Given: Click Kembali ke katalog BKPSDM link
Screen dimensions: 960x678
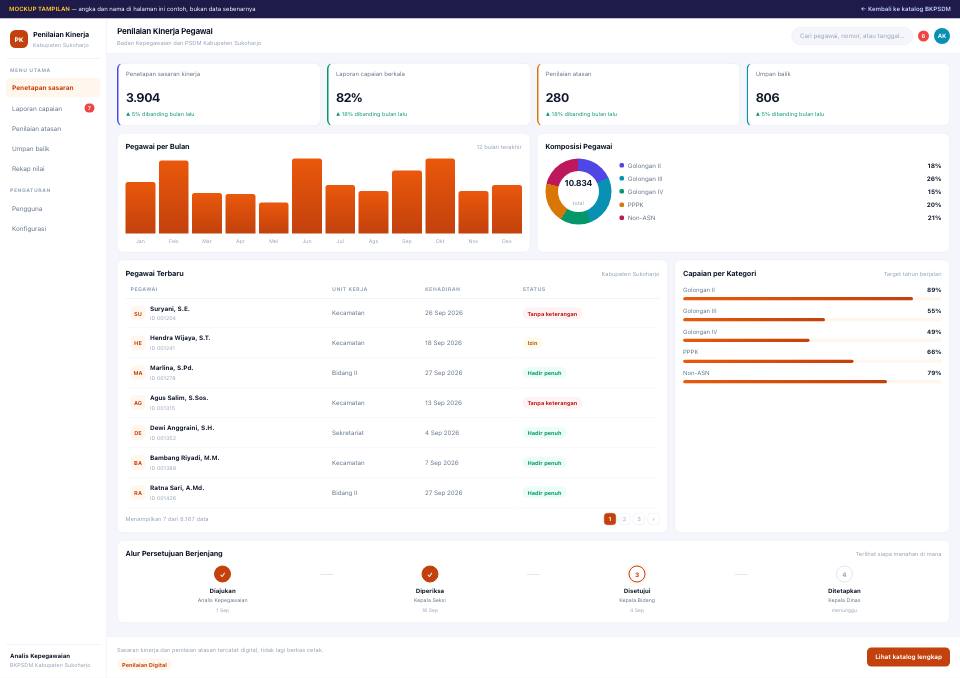Looking at the screenshot, I should [906, 9].
